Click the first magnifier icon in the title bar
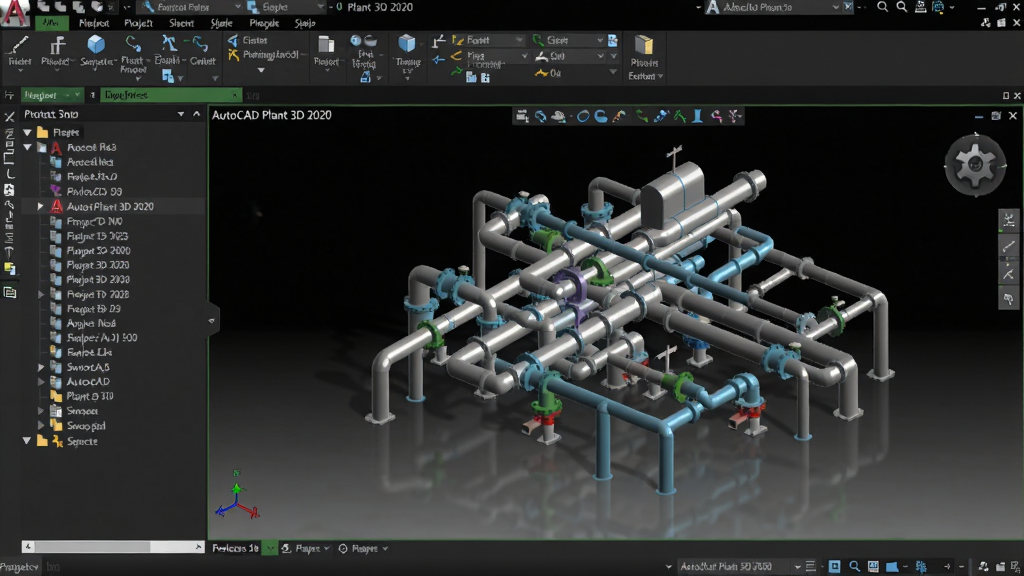Viewport: 1024px width, 576px height. (x=882, y=7)
